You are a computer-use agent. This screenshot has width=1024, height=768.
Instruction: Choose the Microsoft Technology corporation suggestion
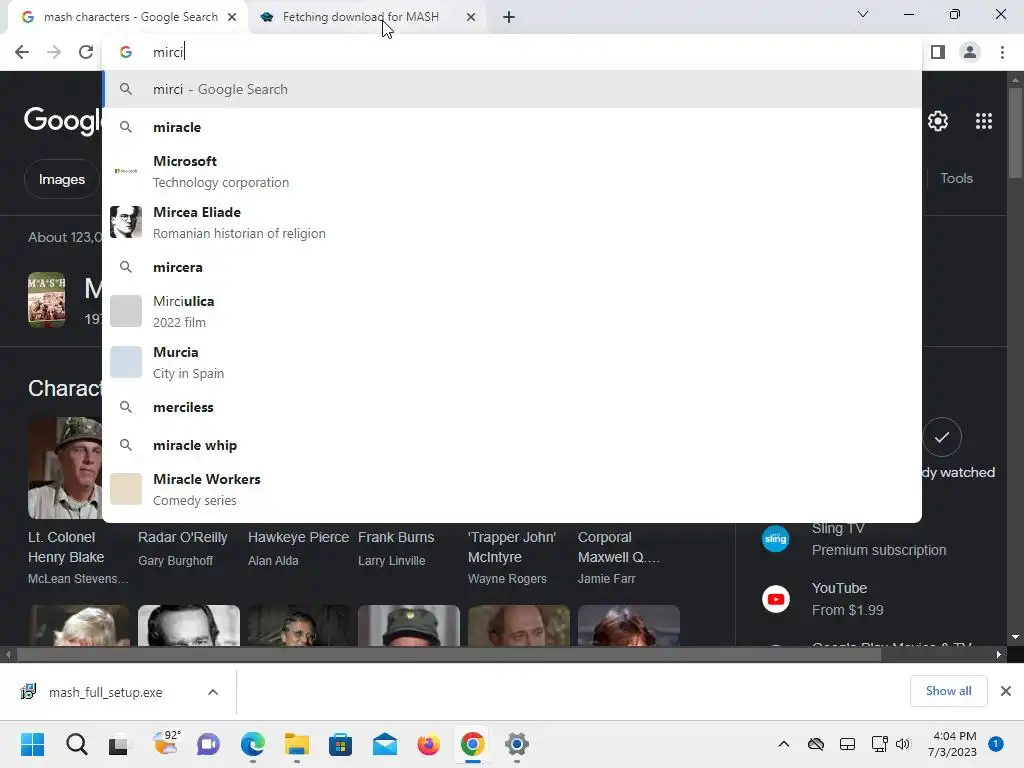(x=512, y=172)
